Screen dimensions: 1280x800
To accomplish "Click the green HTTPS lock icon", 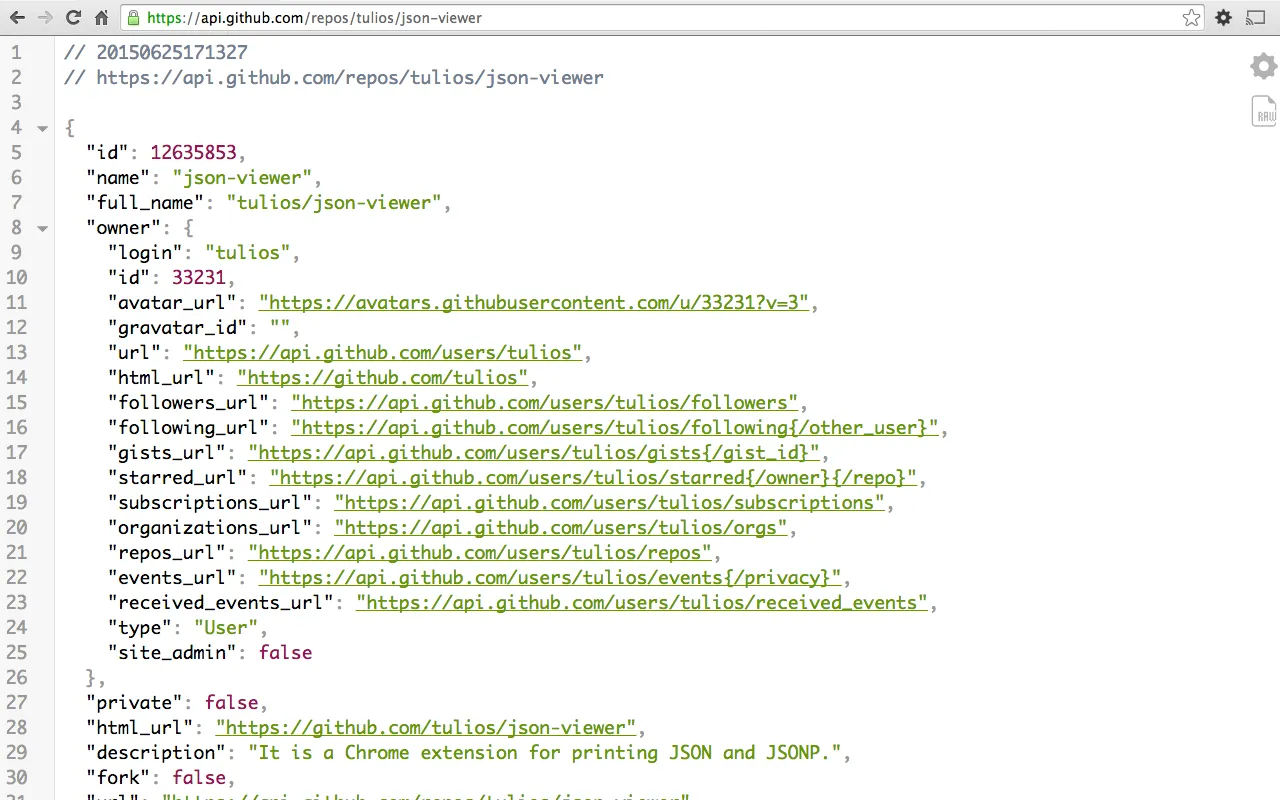I will [x=133, y=17].
